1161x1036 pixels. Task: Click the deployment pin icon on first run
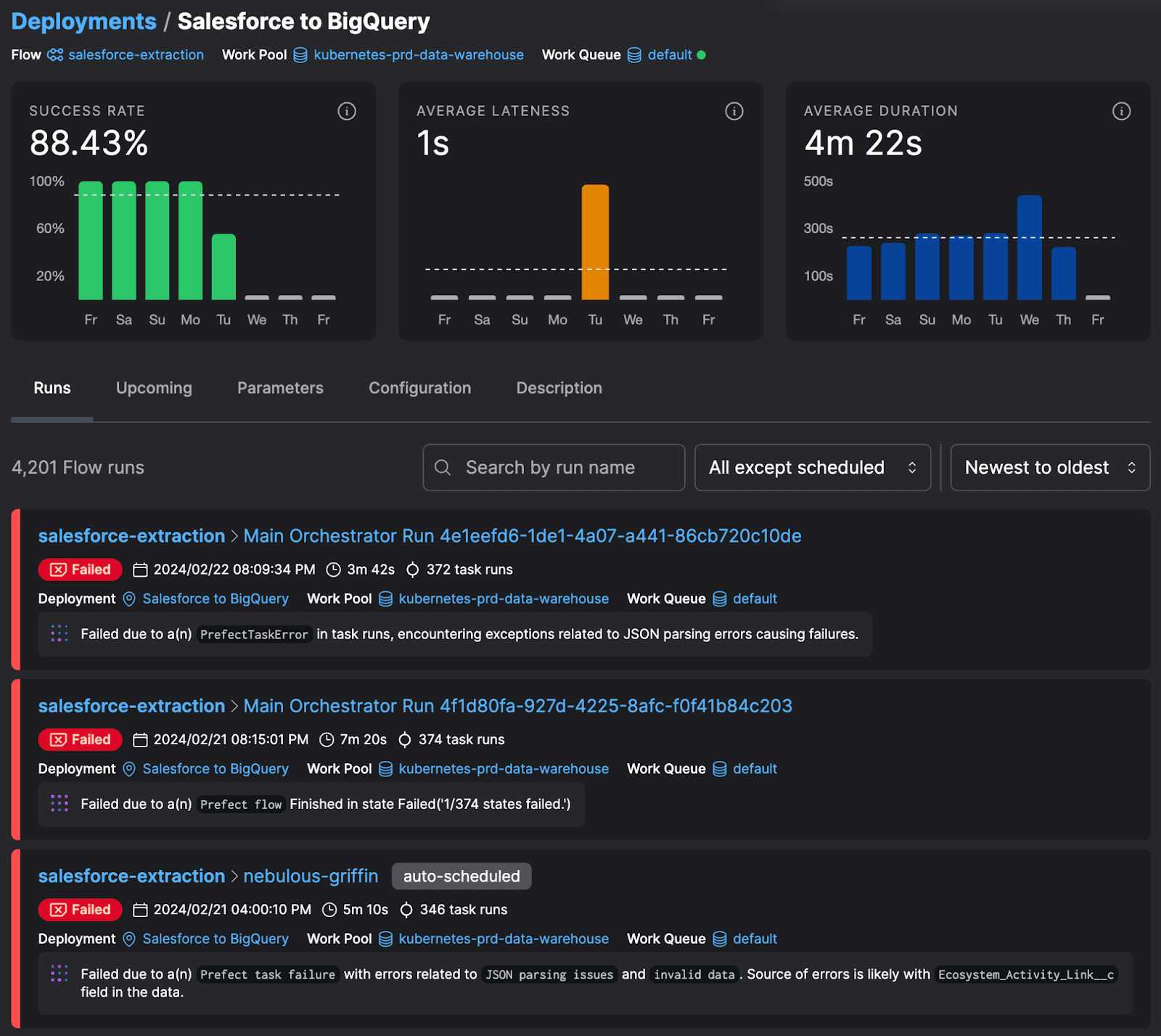129,599
